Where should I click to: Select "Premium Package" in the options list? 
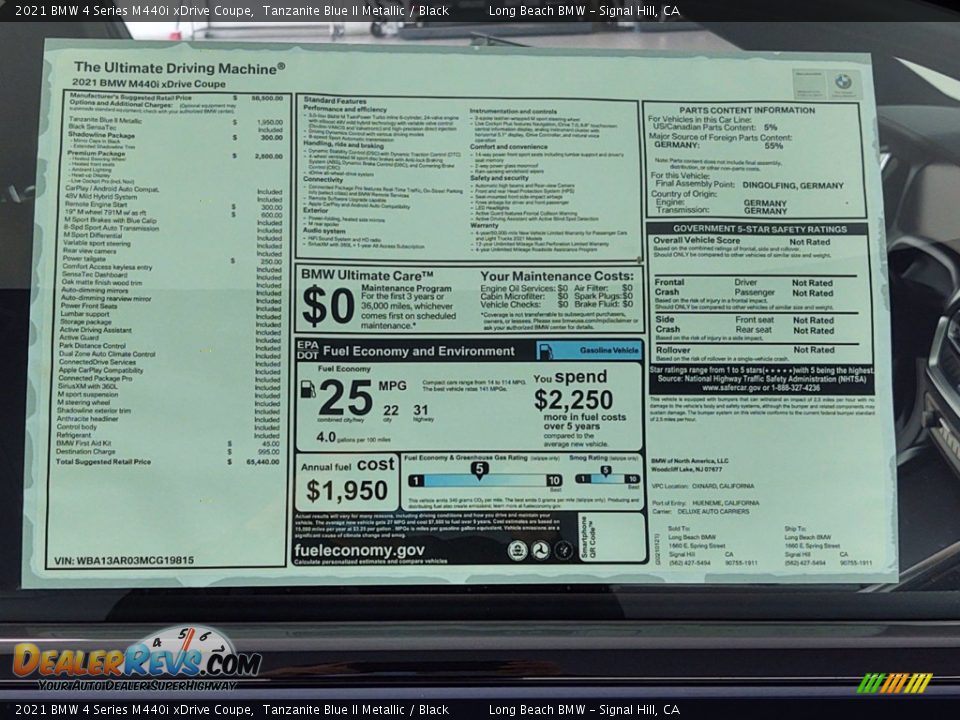96,153
